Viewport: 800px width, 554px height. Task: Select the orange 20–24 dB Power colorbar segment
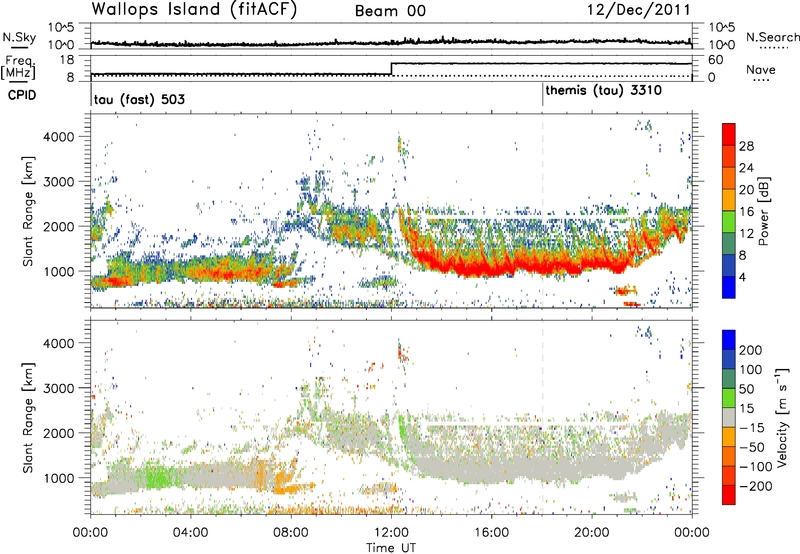point(729,178)
